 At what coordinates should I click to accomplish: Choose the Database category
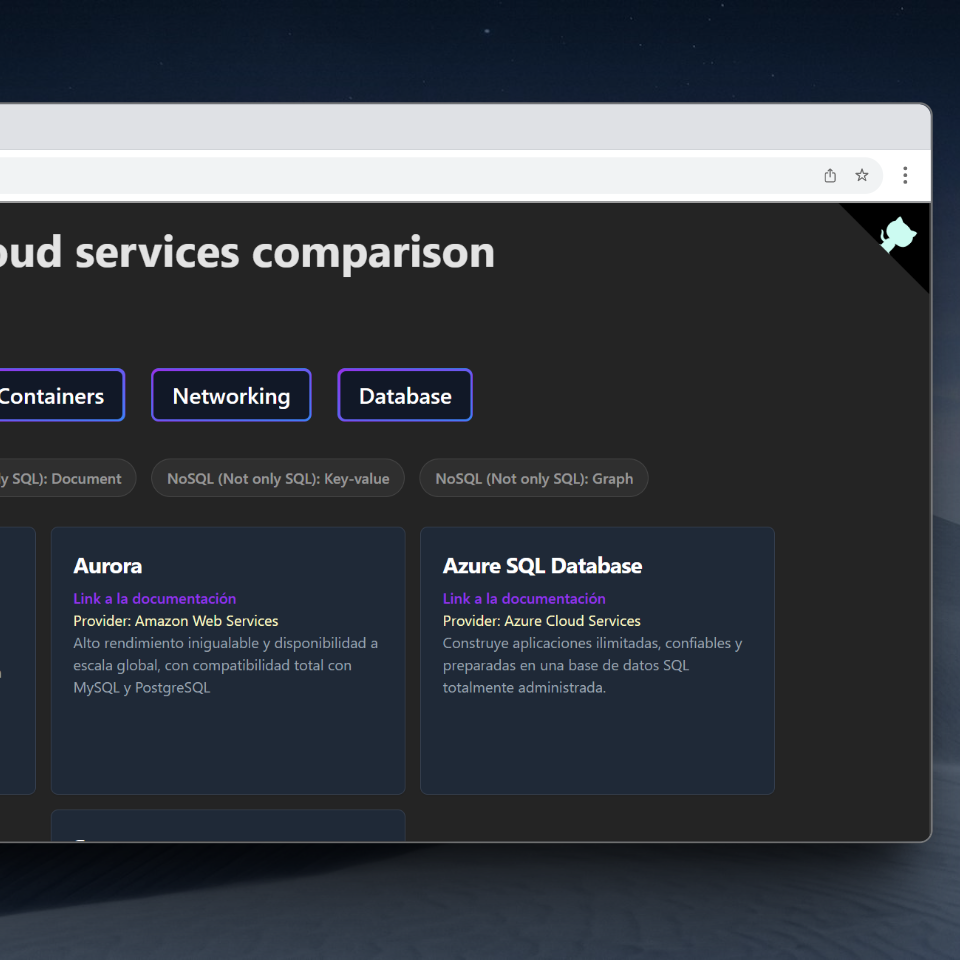coord(405,396)
